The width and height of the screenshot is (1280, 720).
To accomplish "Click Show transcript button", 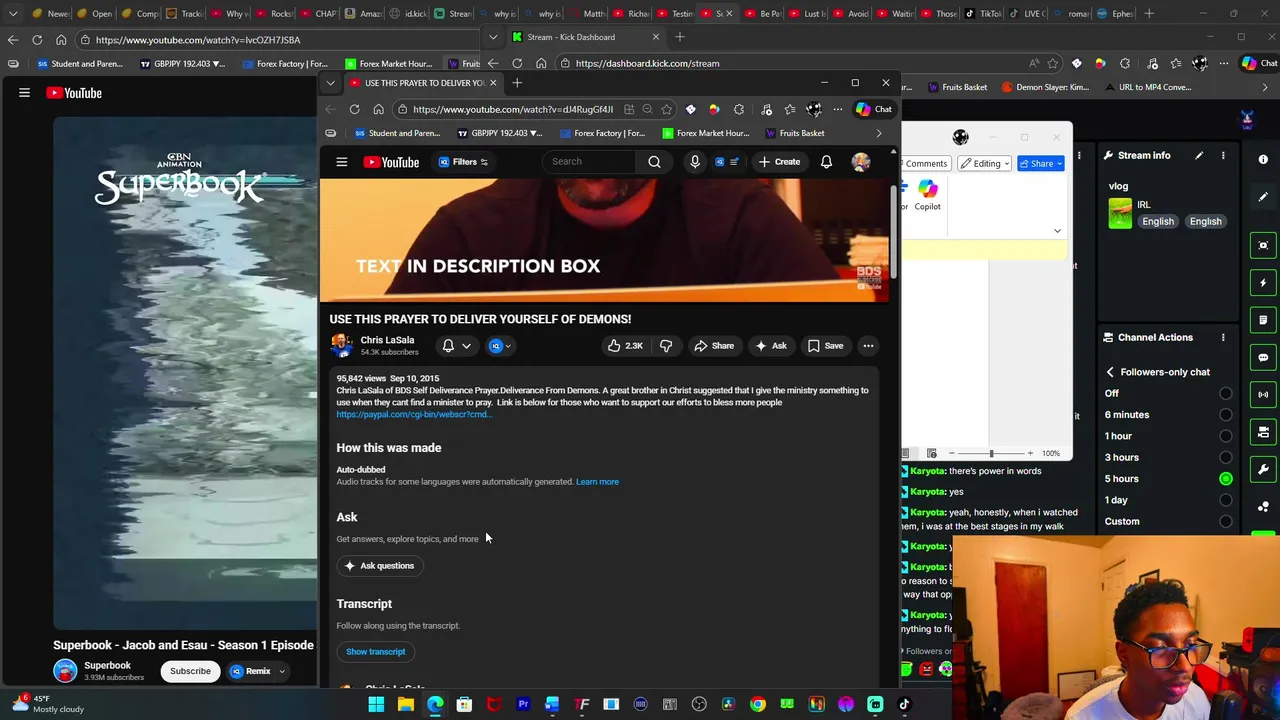I will [376, 652].
